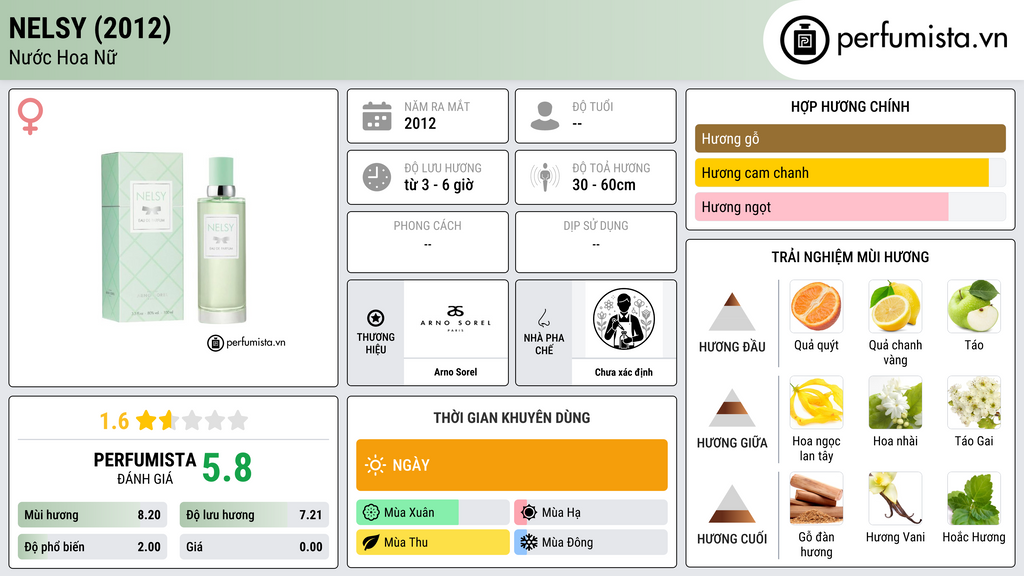Select the Quả quýt note image
1024x576 pixels.
816,306
